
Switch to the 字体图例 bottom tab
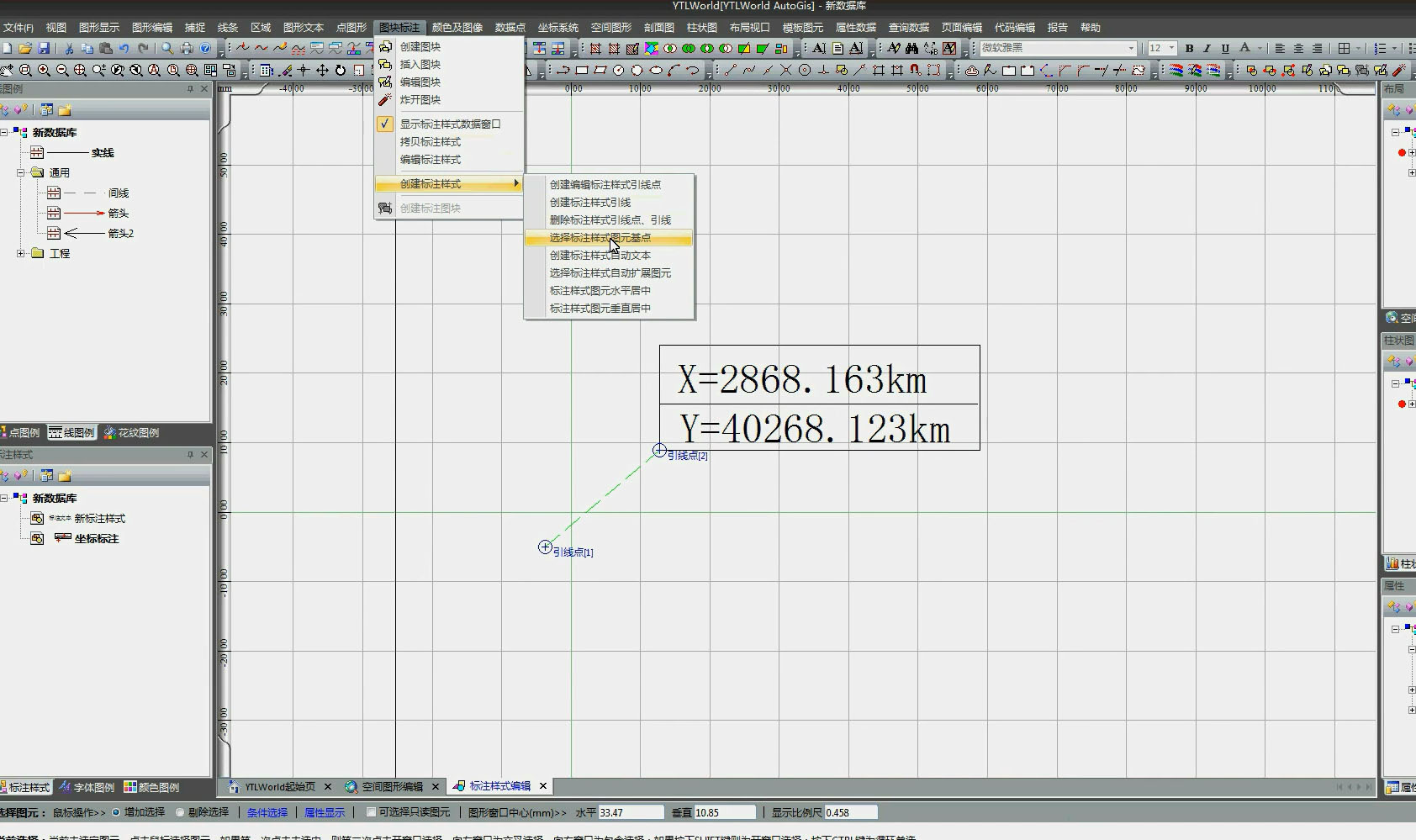tap(87, 787)
